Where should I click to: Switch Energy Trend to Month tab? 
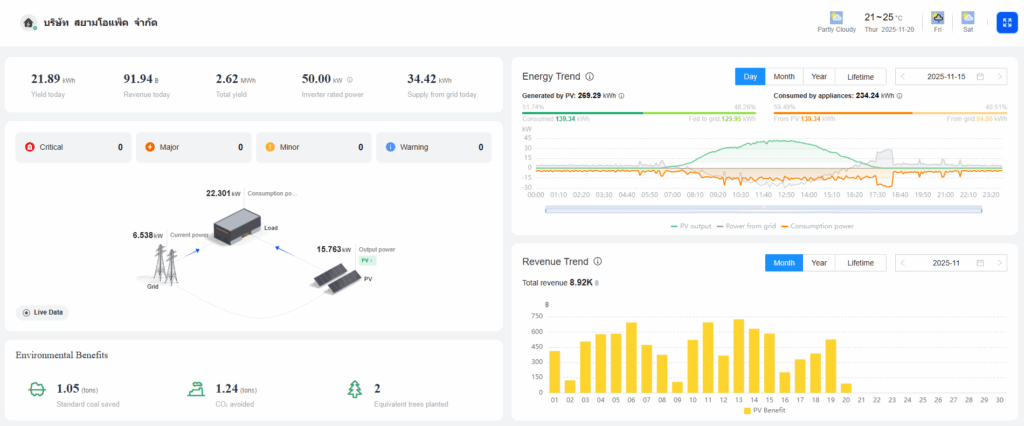coord(784,77)
